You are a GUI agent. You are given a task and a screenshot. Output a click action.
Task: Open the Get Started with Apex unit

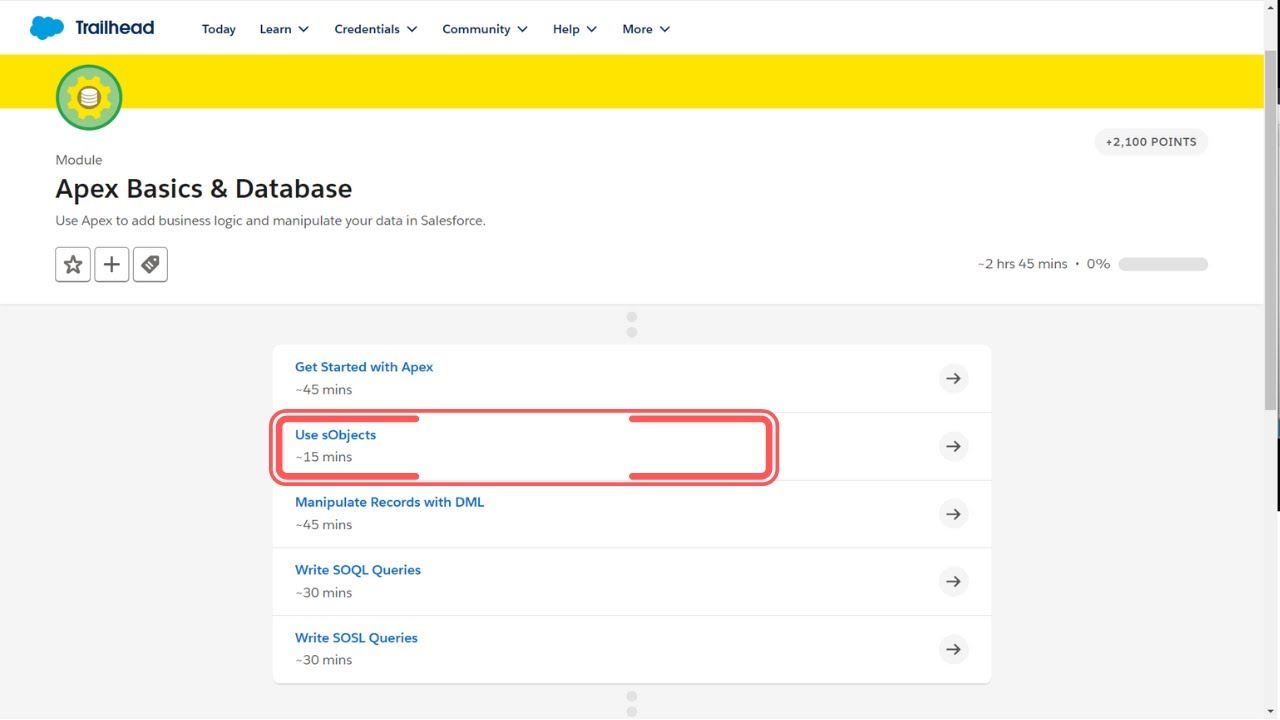coord(364,367)
